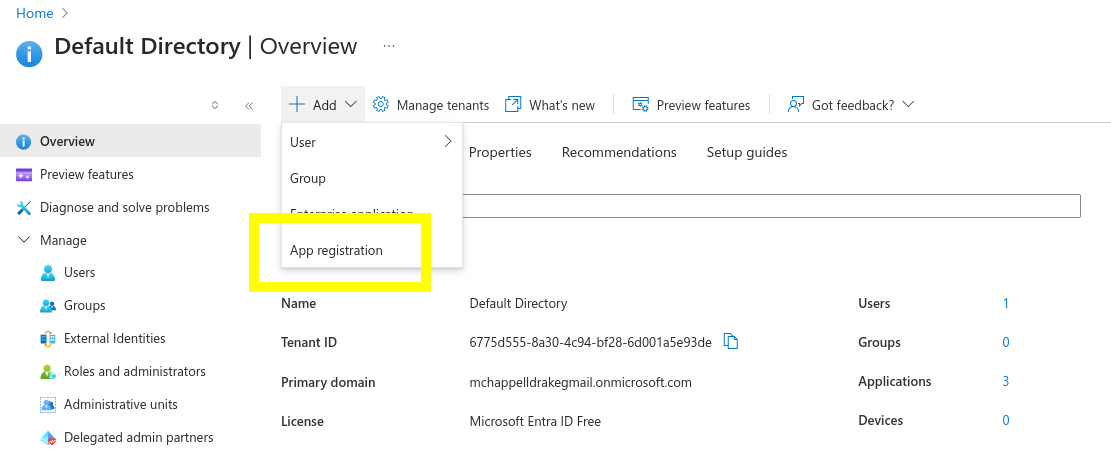
Task: Switch to the Recommendations tab
Action: coord(619,152)
